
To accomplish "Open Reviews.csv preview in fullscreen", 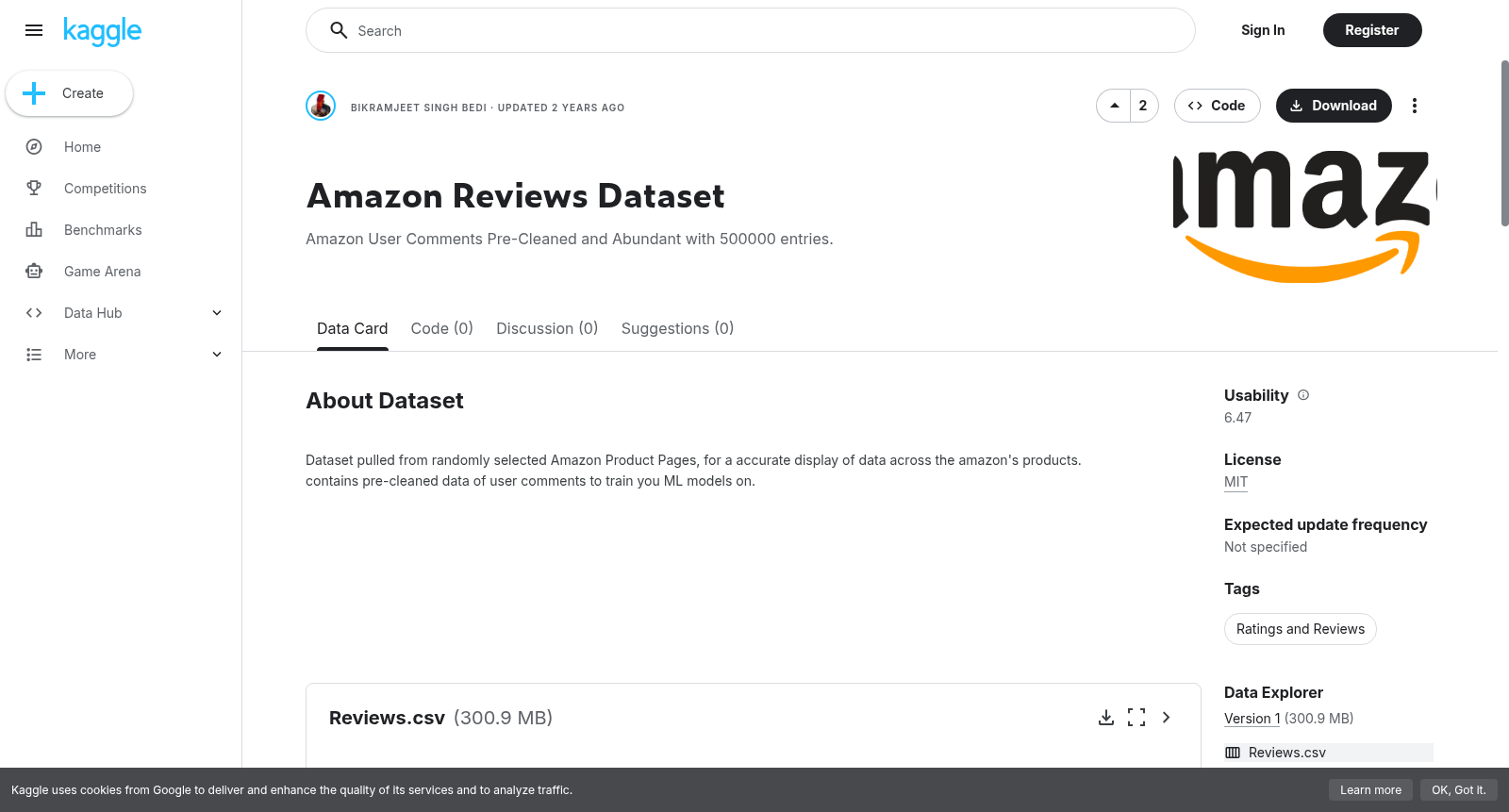I will (1136, 718).
